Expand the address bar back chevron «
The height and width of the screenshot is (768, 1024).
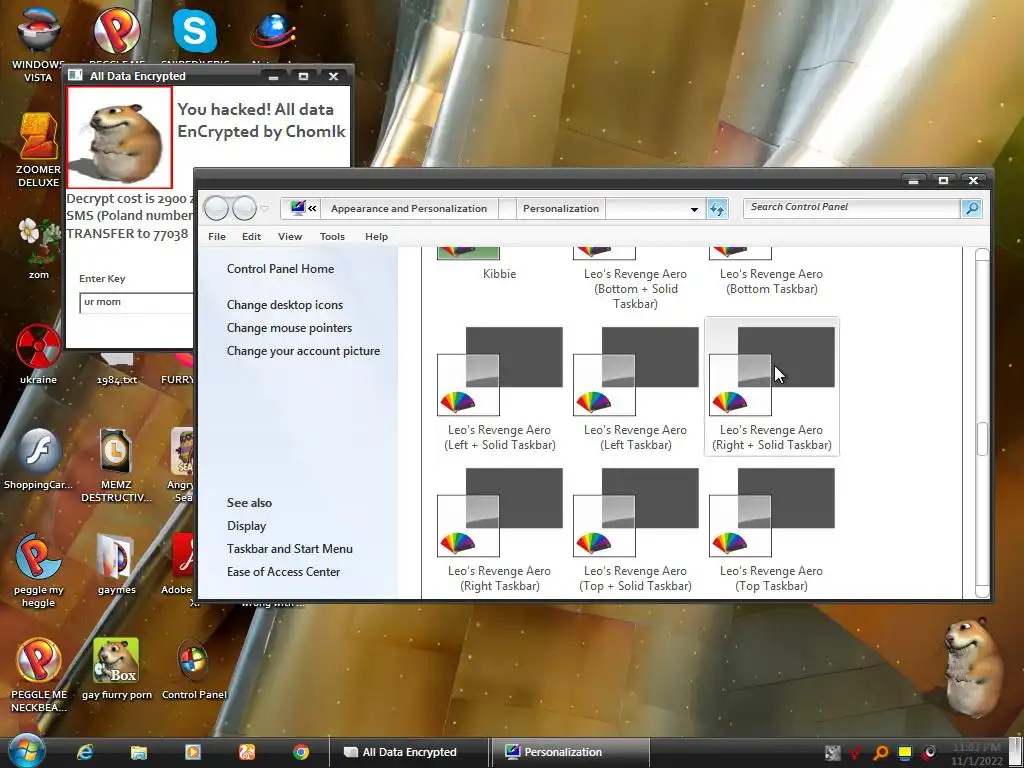pos(312,209)
